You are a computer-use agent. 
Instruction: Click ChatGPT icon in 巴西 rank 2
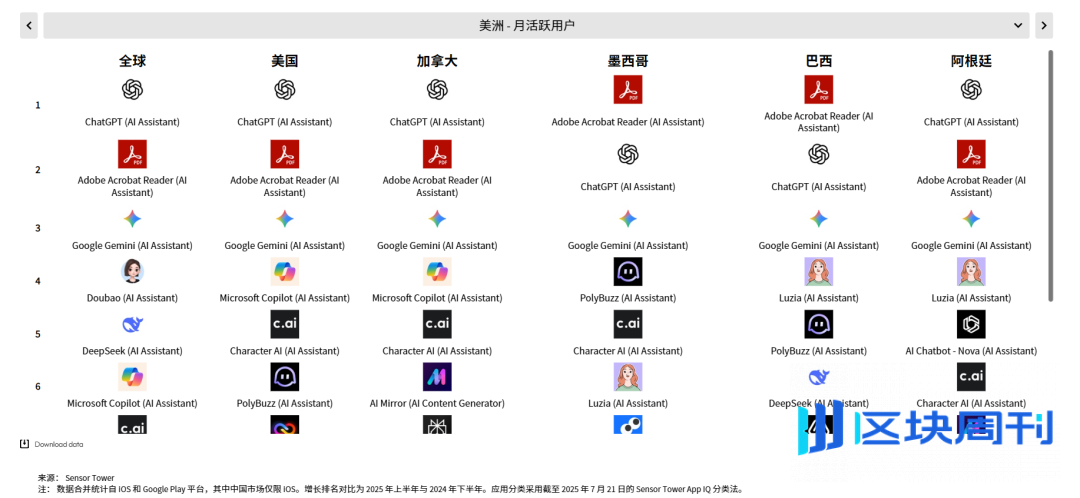[818, 154]
